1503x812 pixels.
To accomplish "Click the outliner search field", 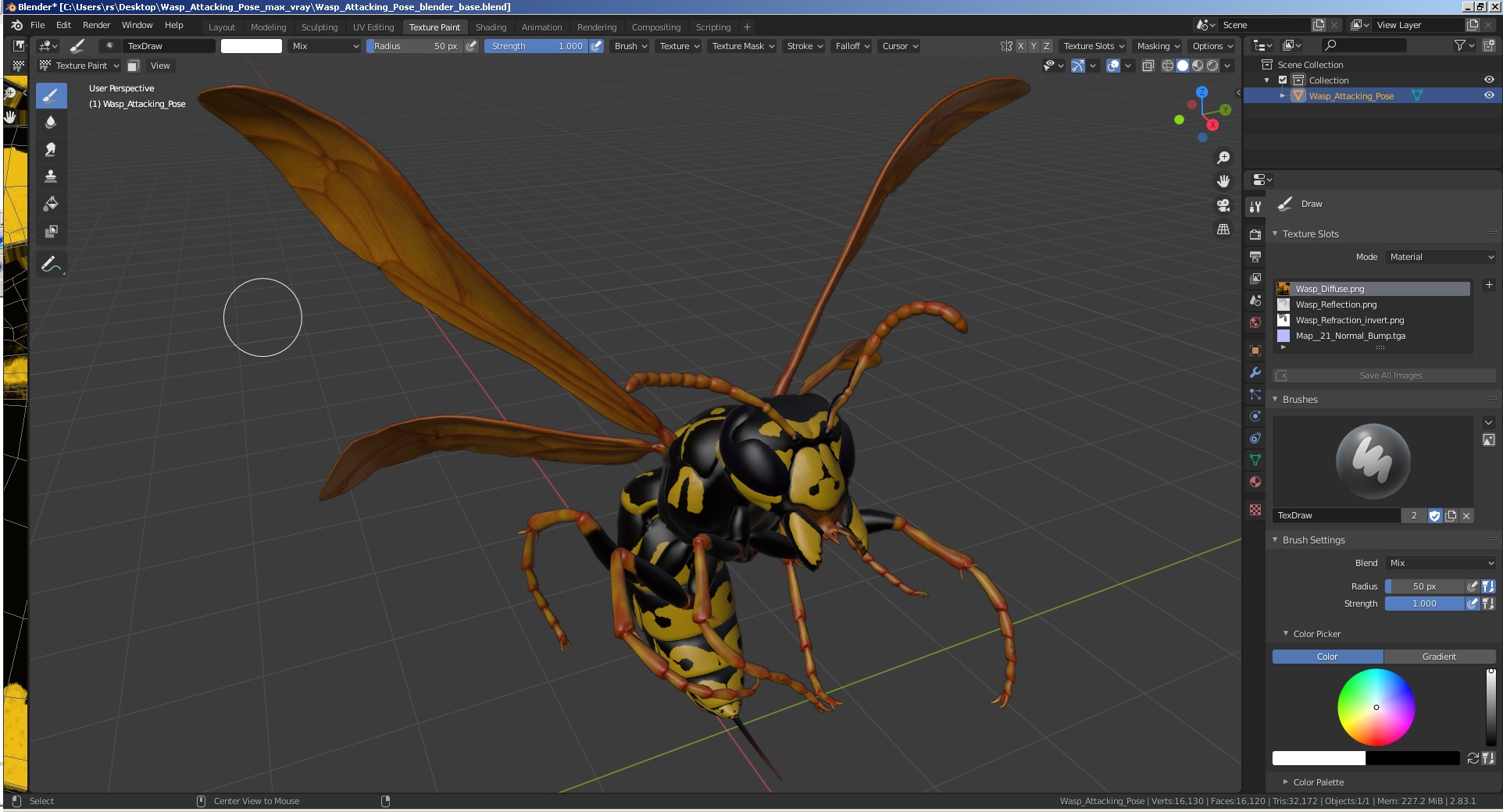I will [1364, 46].
